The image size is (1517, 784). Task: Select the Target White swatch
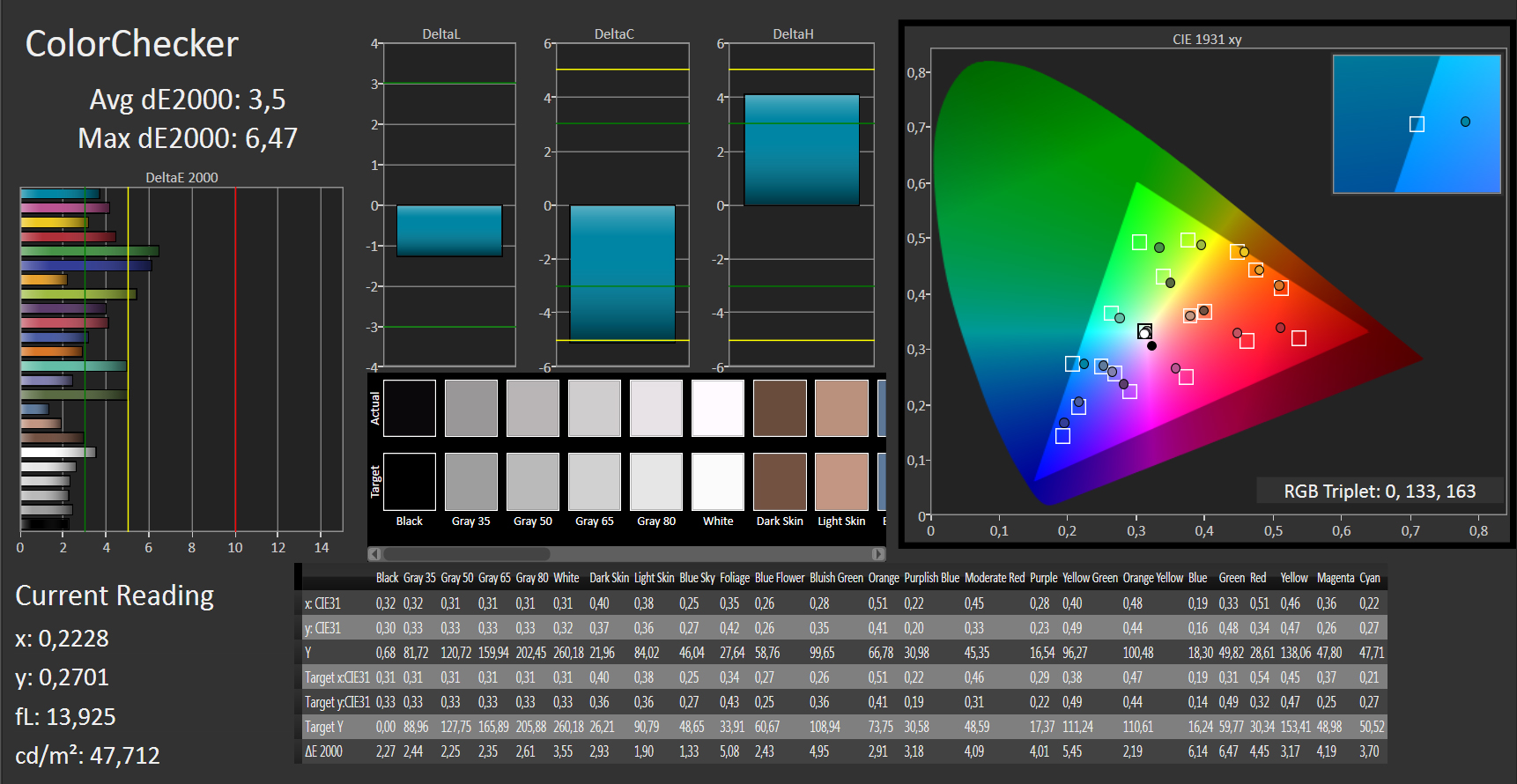(x=718, y=482)
